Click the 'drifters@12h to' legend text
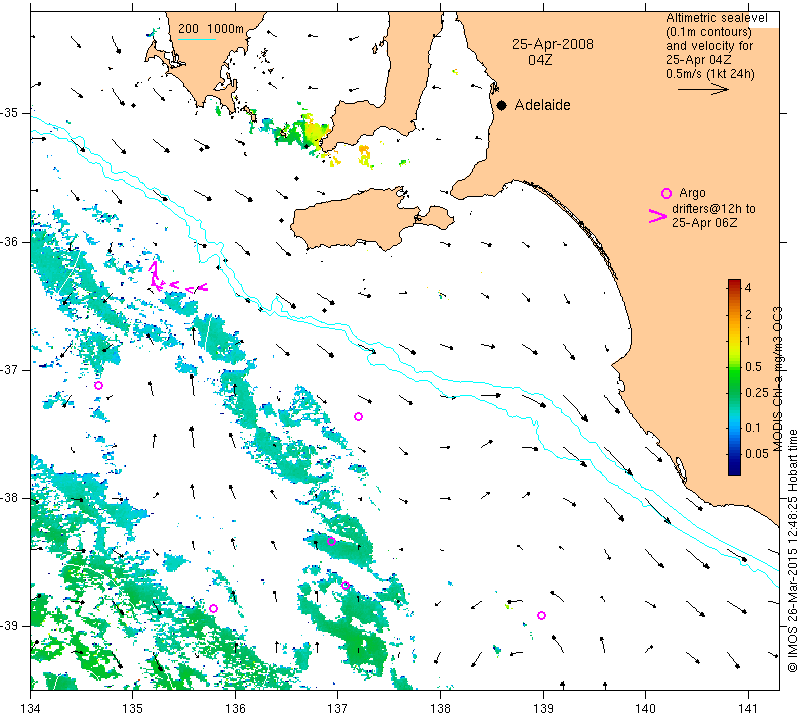 click(714, 209)
